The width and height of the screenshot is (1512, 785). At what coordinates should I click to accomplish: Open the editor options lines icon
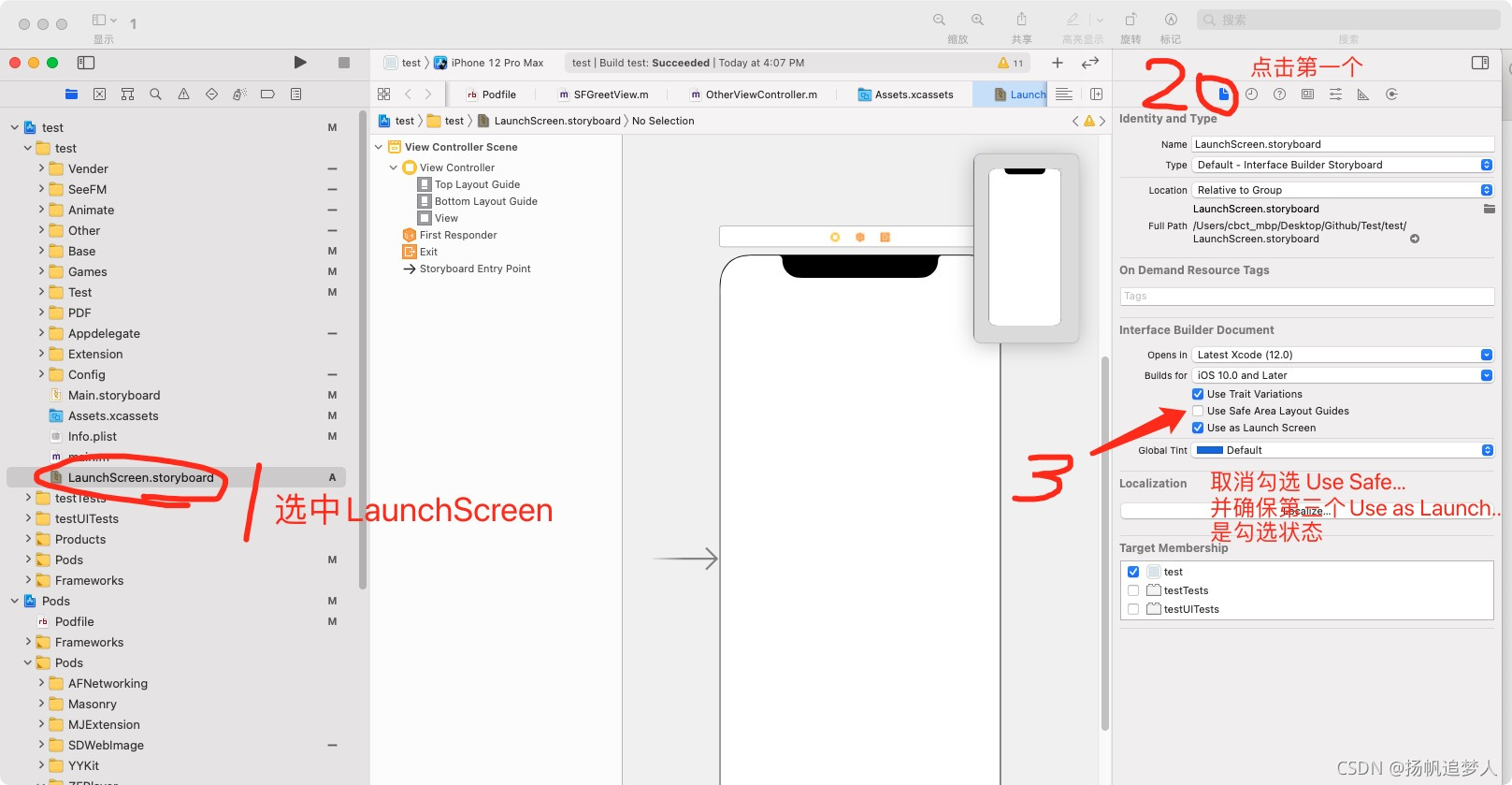pyautogui.click(x=1064, y=94)
